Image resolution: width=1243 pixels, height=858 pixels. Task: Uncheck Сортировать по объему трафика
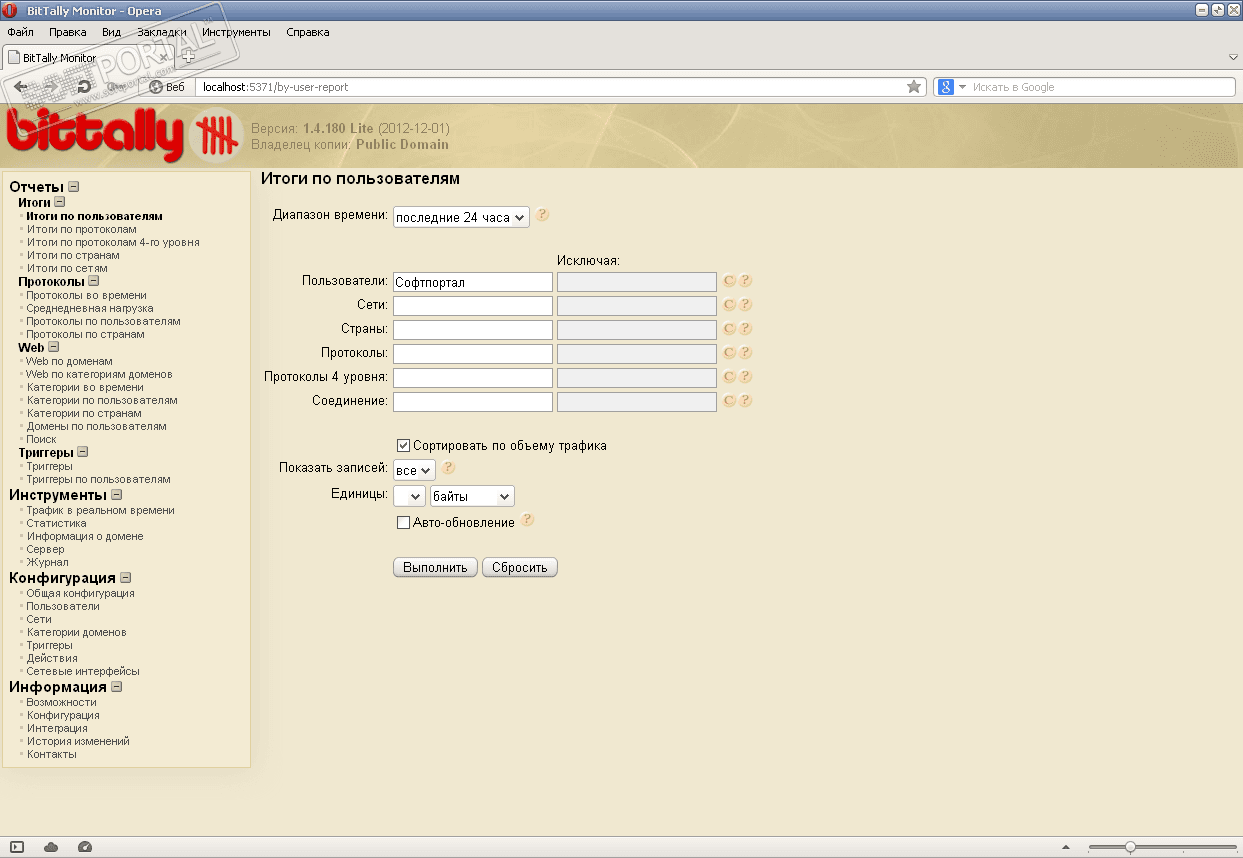click(404, 445)
